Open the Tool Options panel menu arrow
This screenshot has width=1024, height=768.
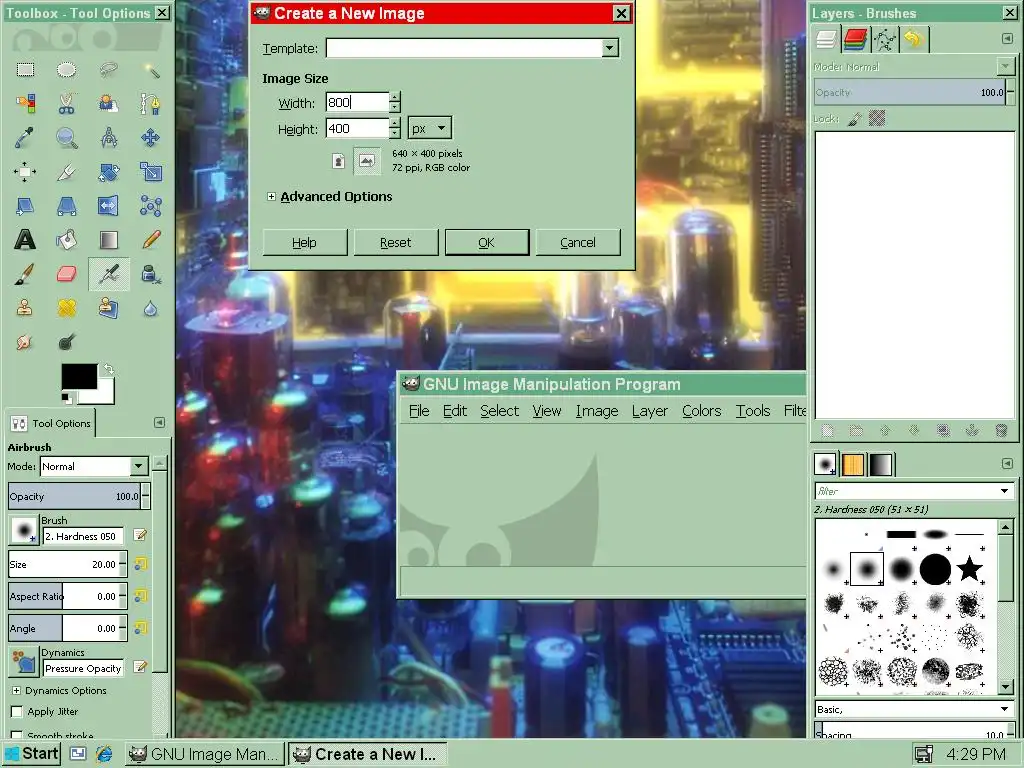(159, 423)
